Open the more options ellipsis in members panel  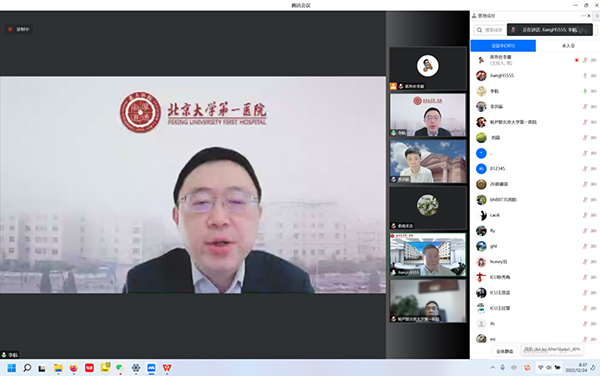point(583,16)
